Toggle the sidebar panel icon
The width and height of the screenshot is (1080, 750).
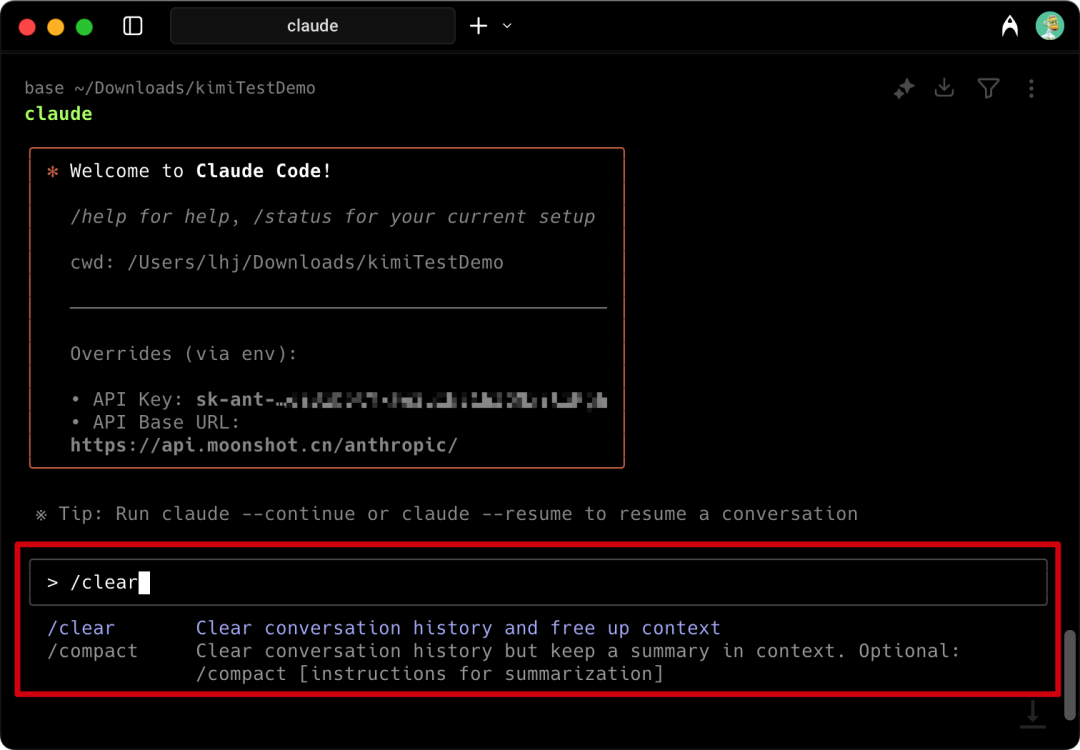132,26
